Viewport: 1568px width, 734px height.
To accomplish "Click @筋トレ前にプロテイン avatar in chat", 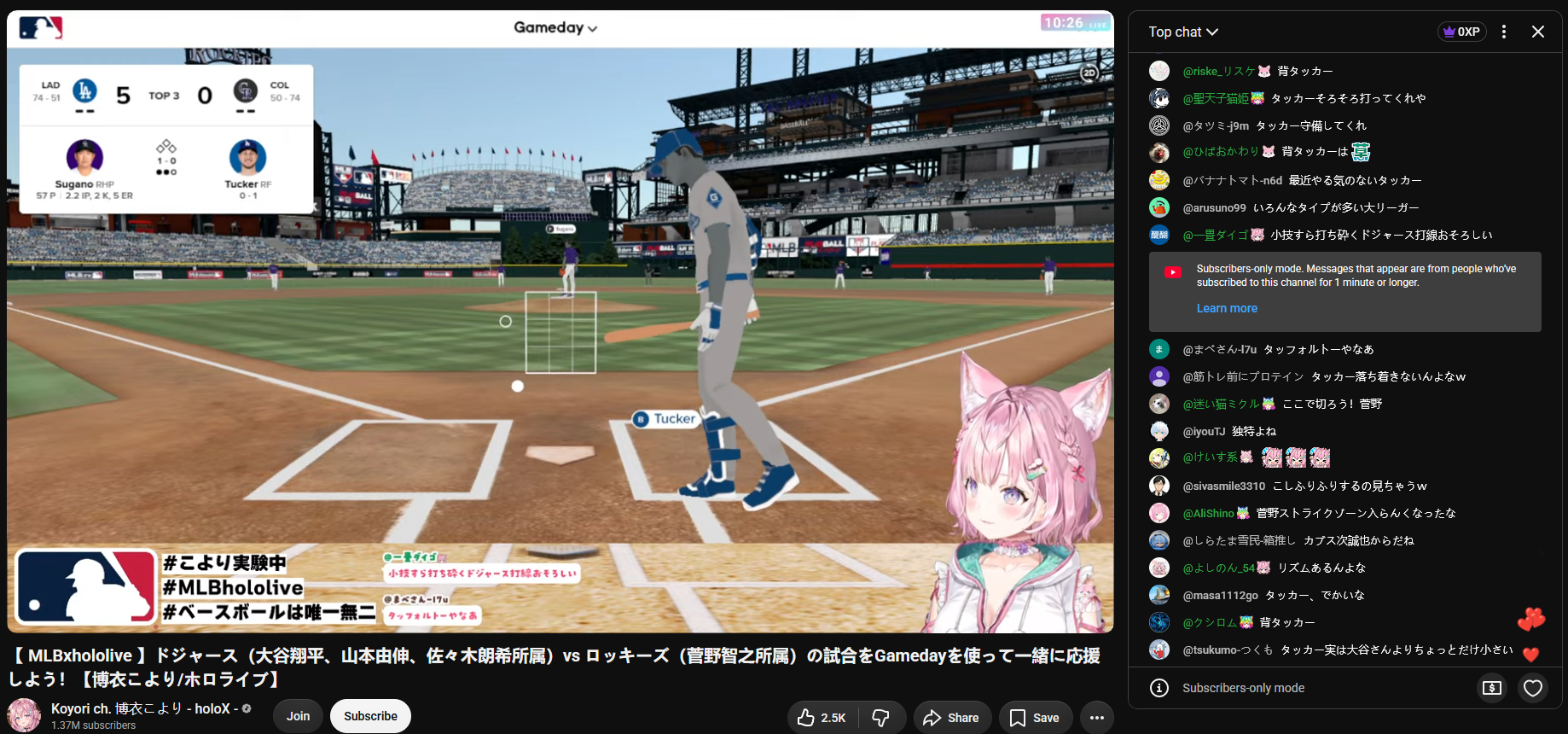I will click(x=1159, y=376).
